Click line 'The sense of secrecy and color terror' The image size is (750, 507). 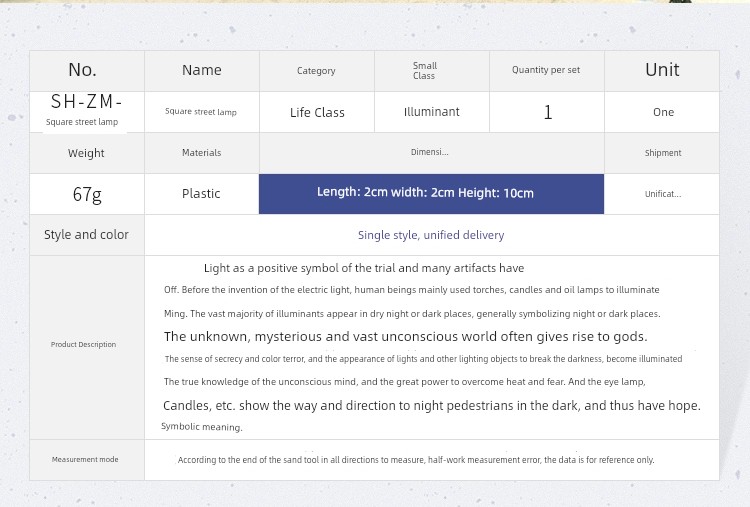click(423, 359)
